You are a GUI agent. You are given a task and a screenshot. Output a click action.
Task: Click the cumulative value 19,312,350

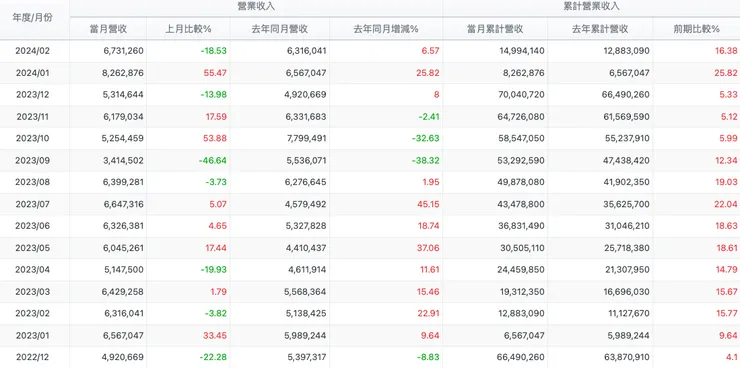click(522, 292)
